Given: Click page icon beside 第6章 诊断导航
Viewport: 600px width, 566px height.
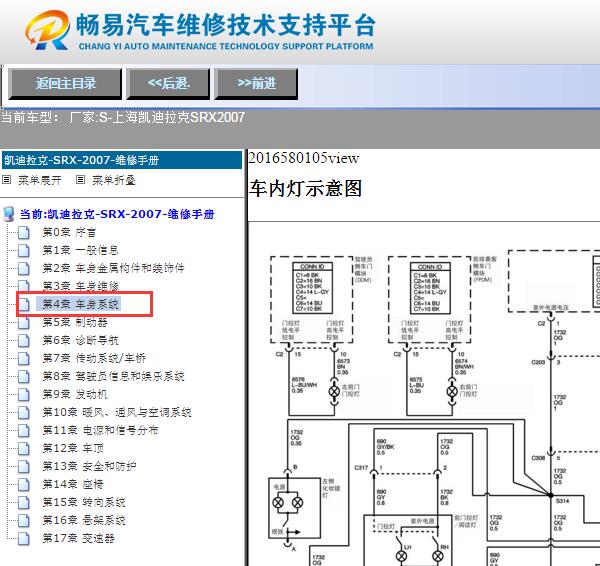Looking at the screenshot, I should [x=24, y=340].
